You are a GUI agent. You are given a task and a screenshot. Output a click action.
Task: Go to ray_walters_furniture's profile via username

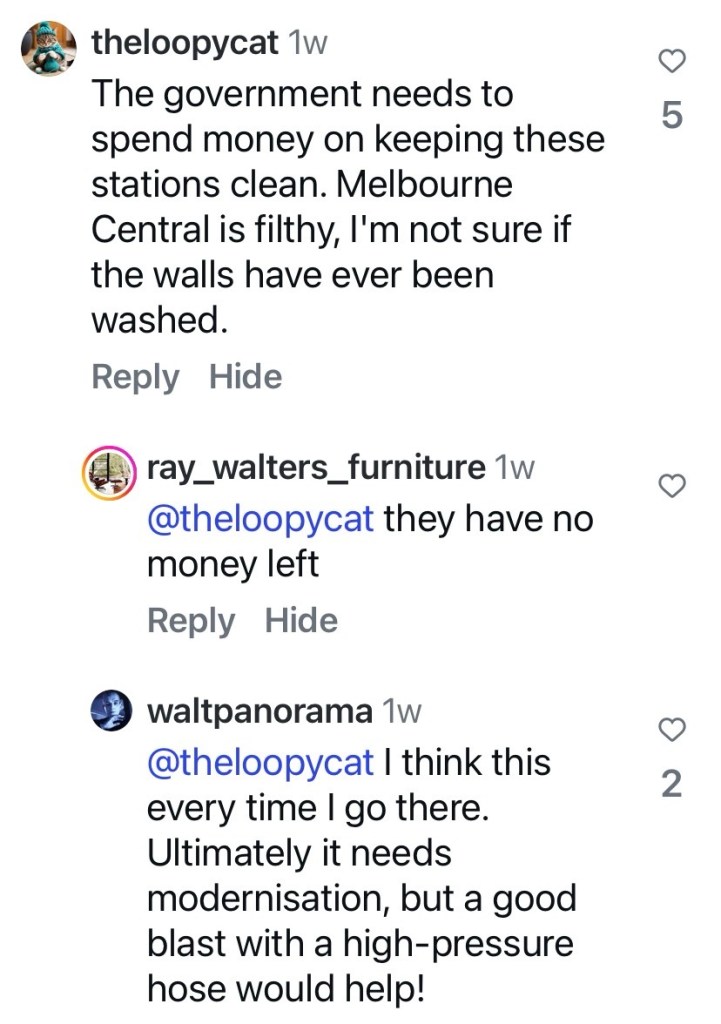click(315, 467)
